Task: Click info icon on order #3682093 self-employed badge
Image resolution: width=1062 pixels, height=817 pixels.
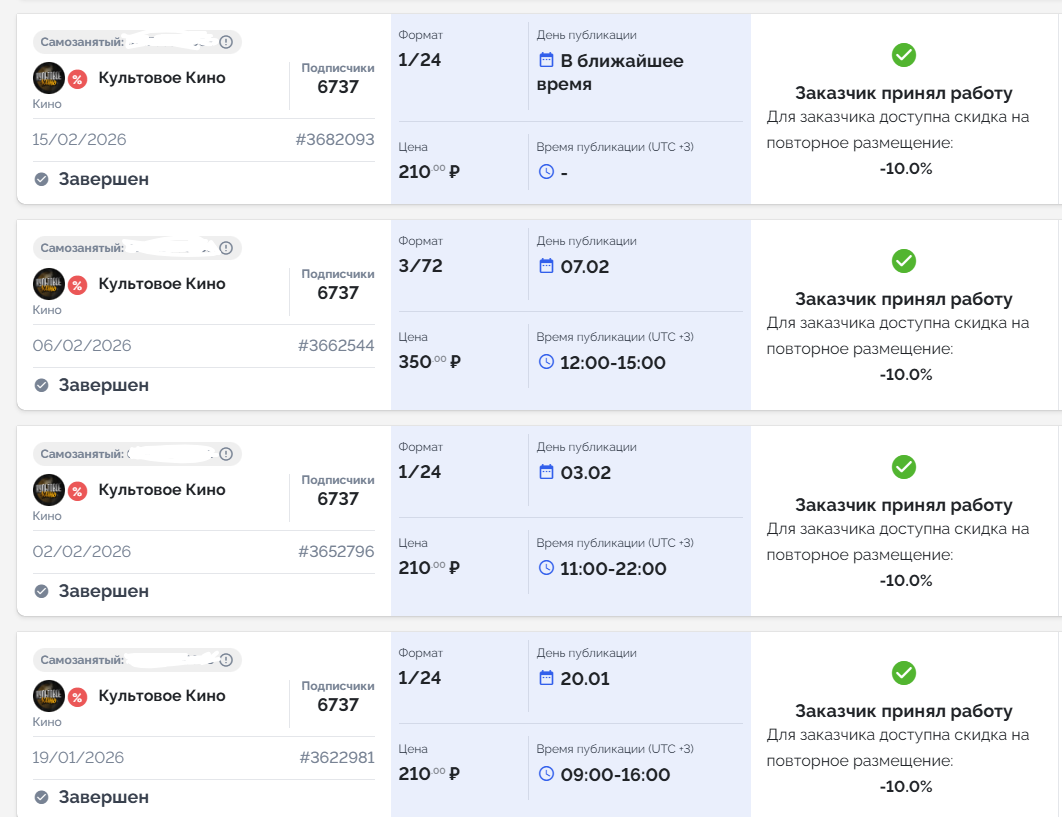Action: [226, 42]
